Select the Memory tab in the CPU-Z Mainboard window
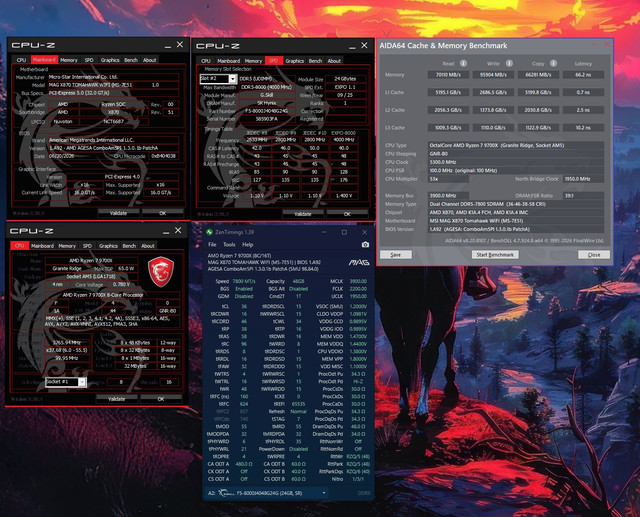This screenshot has width=640, height=517. (69, 60)
